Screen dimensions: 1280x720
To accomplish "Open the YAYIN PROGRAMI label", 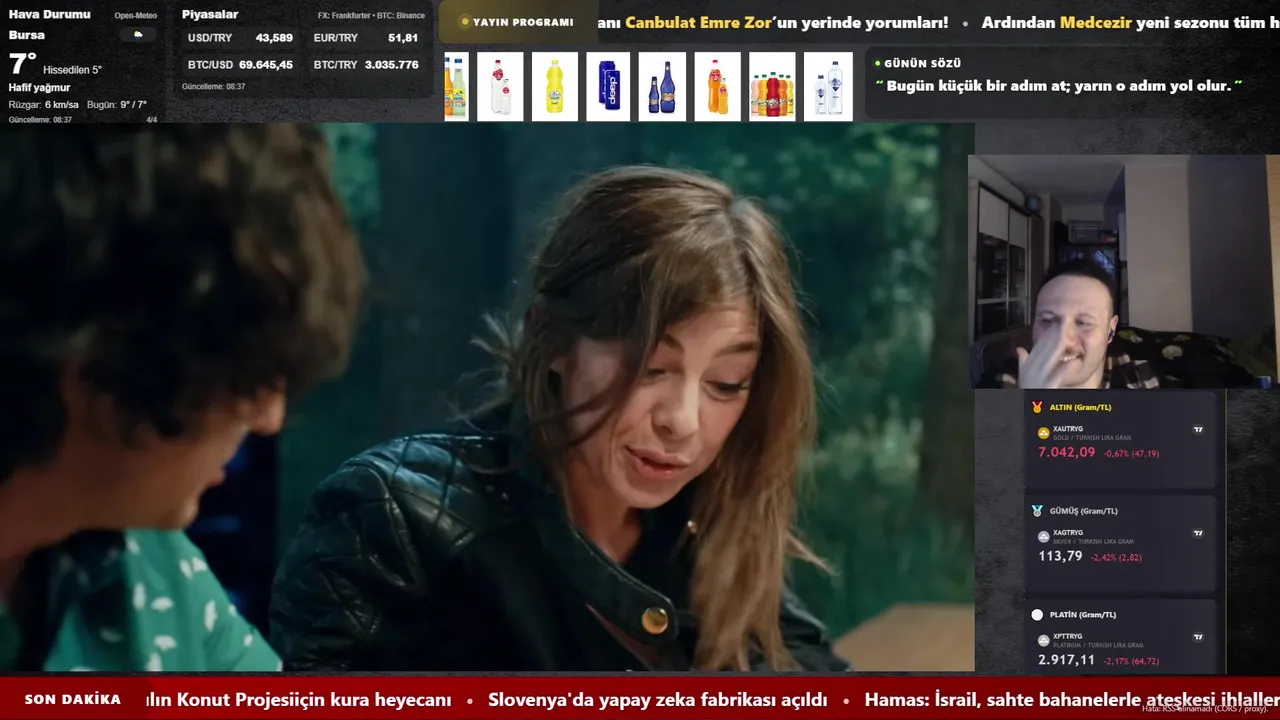I will [x=523, y=22].
